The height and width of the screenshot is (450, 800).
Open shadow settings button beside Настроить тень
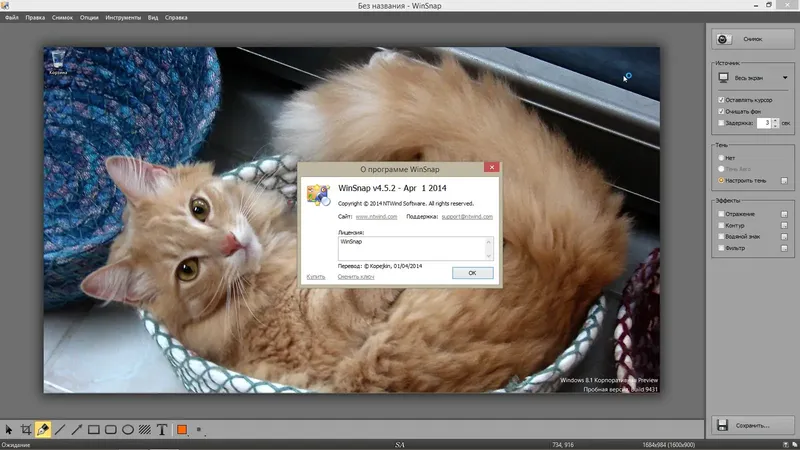[x=784, y=181]
